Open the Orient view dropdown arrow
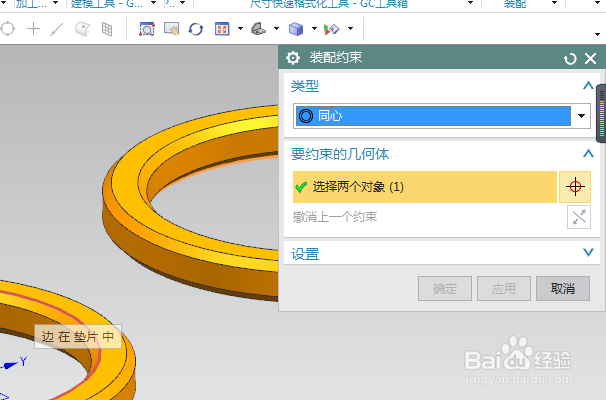Image resolution: width=606 pixels, height=400 pixels. (x=276, y=29)
